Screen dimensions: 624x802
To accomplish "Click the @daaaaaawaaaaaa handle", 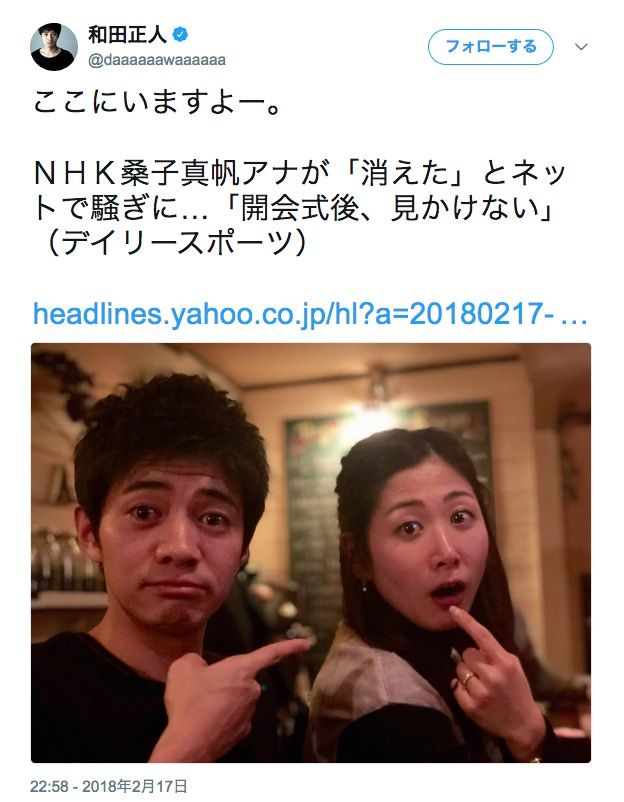I will click(x=157, y=60).
